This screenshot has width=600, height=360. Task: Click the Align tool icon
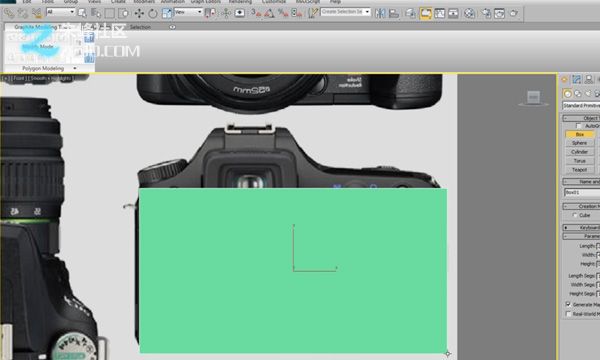click(x=394, y=14)
